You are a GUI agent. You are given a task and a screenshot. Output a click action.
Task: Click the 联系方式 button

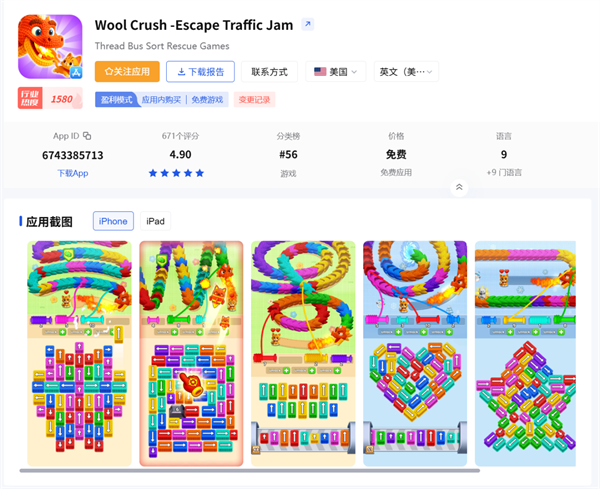point(269,72)
